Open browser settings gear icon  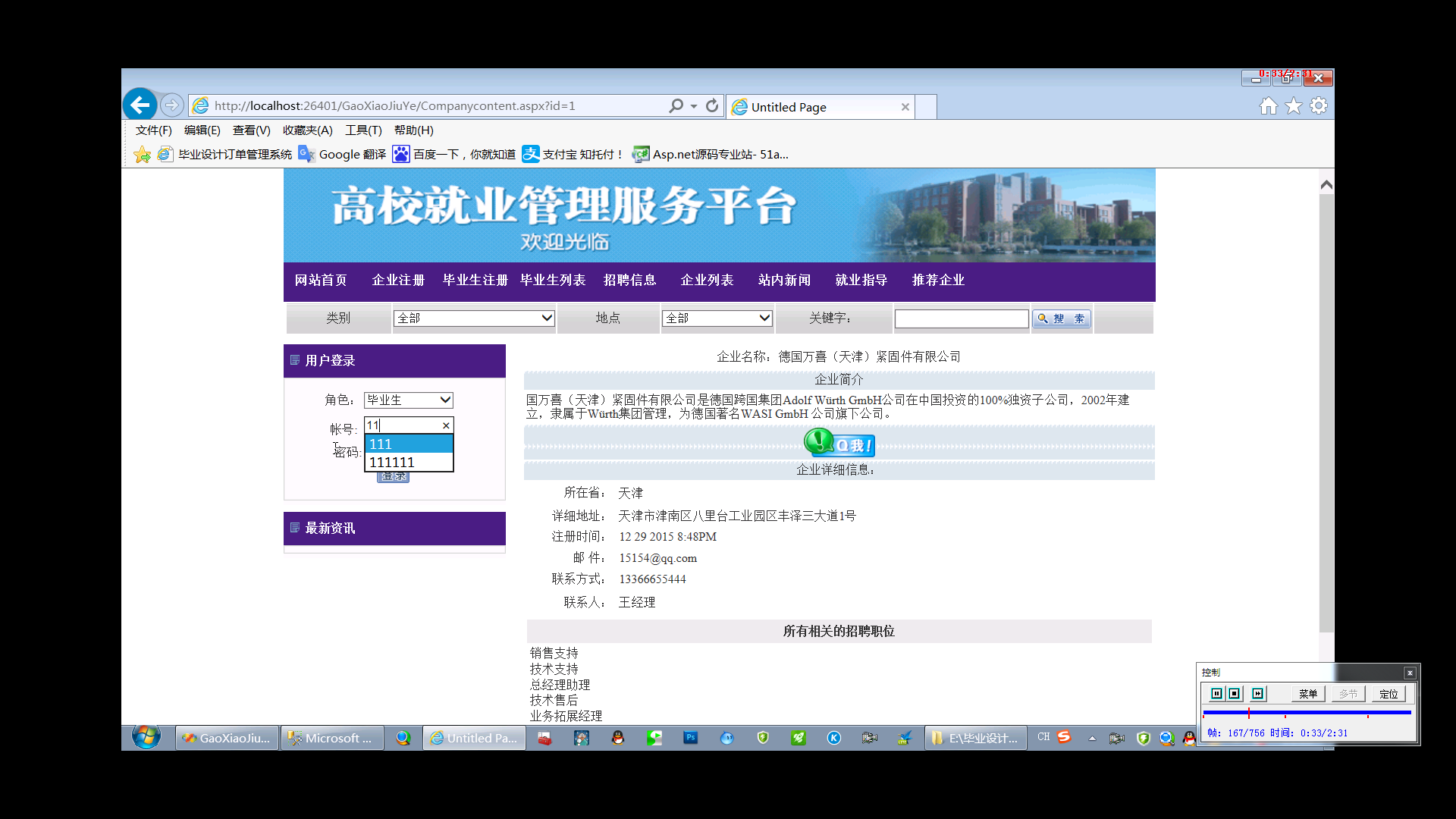(1319, 106)
